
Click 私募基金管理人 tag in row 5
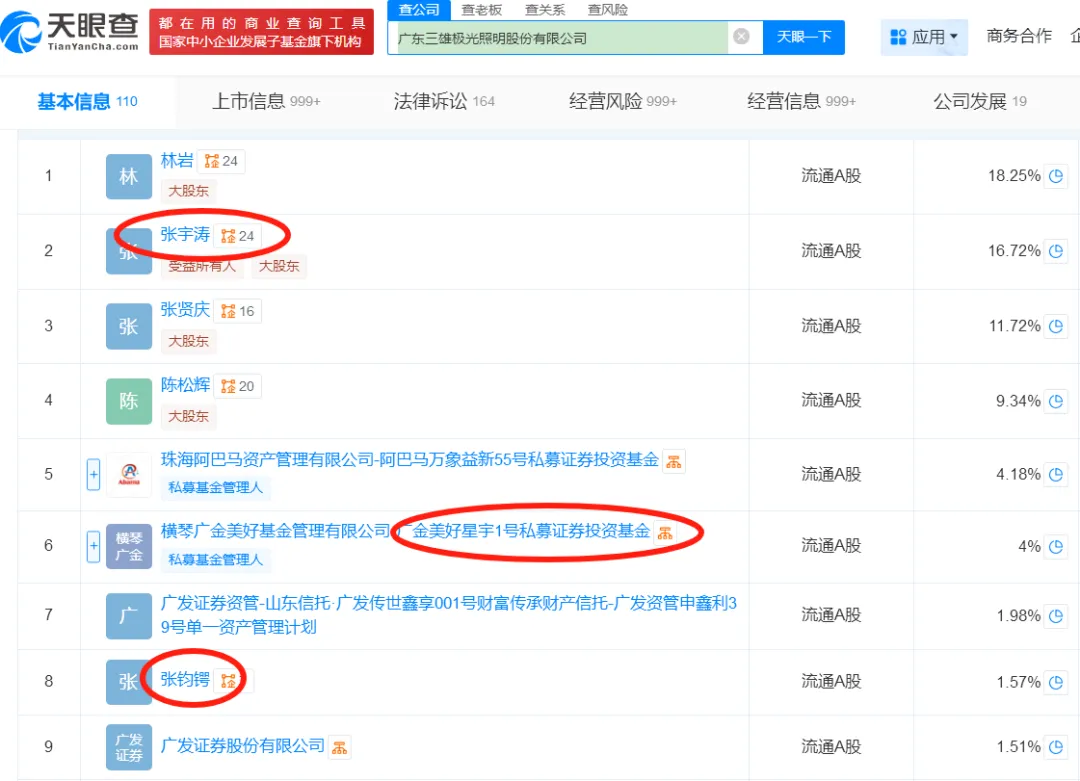[216, 488]
